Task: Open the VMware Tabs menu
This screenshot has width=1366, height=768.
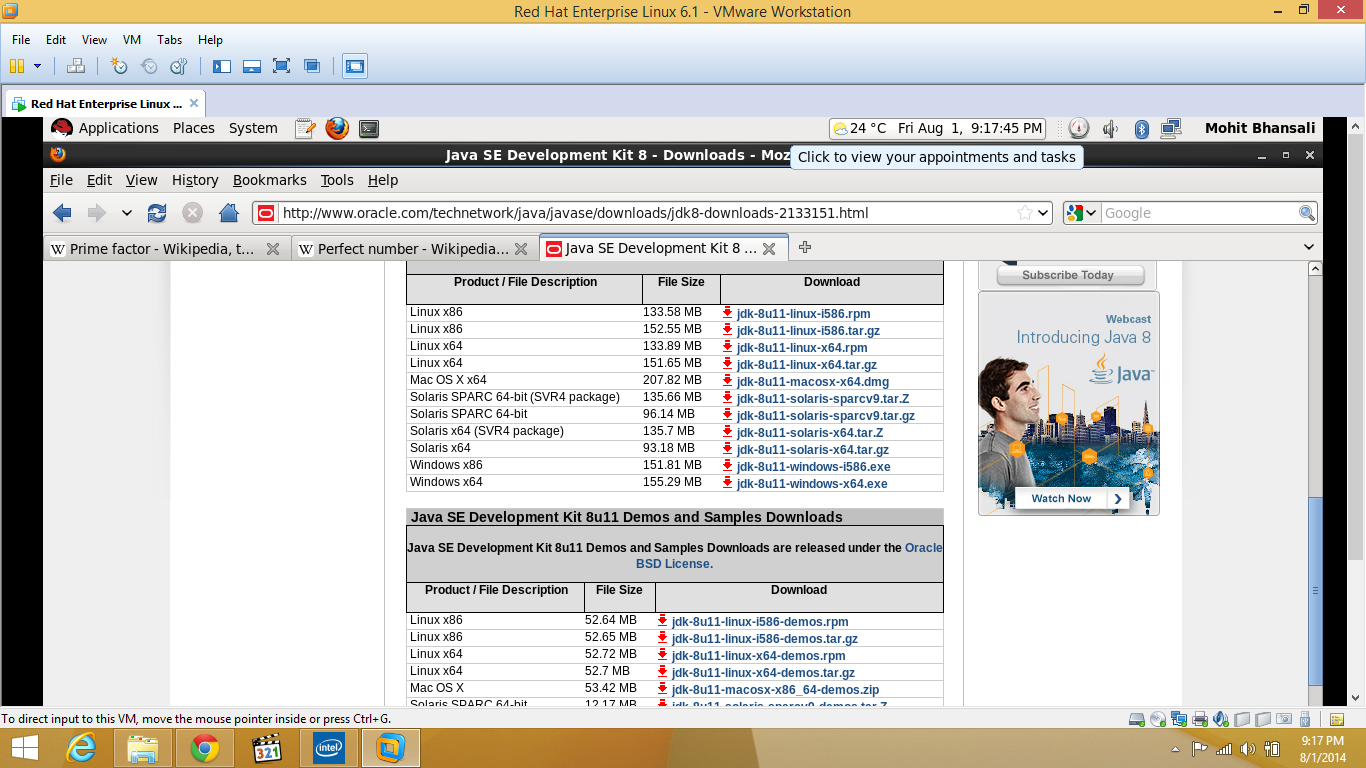Action: point(169,40)
